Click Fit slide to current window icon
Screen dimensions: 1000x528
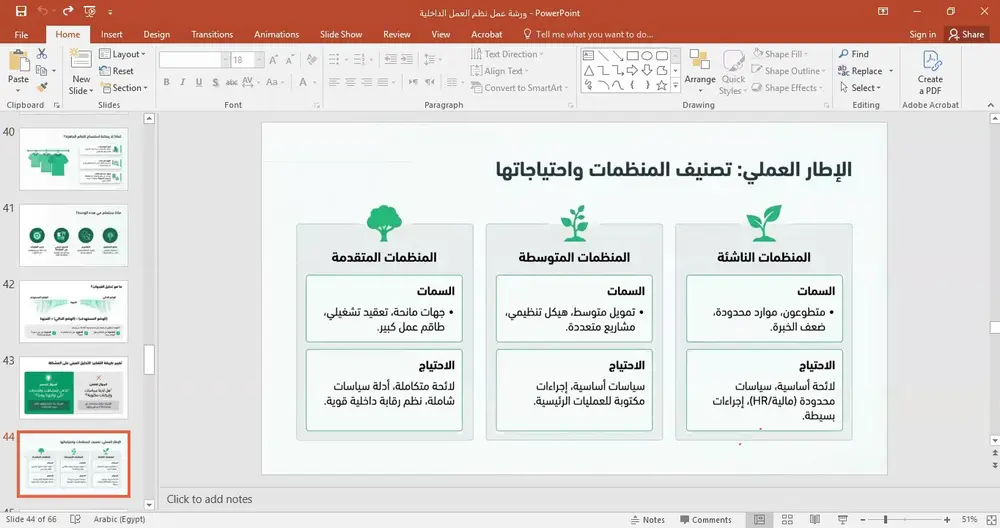pyautogui.click(x=991, y=520)
